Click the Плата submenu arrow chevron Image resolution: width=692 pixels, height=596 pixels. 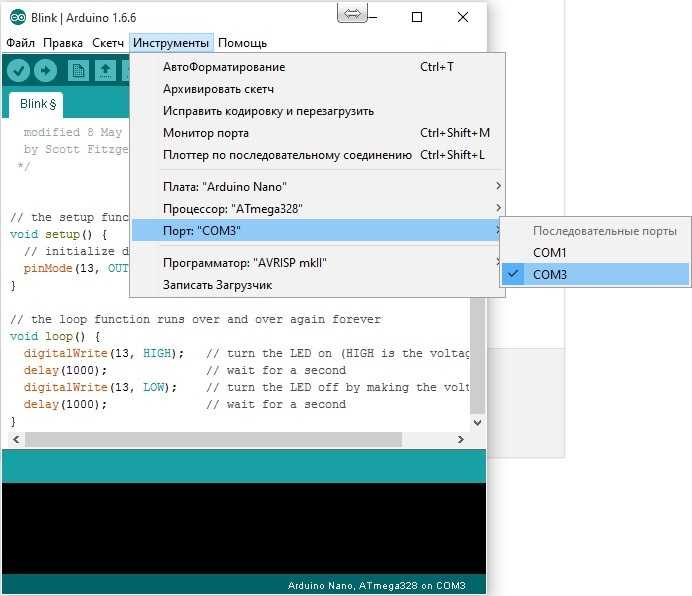498,186
